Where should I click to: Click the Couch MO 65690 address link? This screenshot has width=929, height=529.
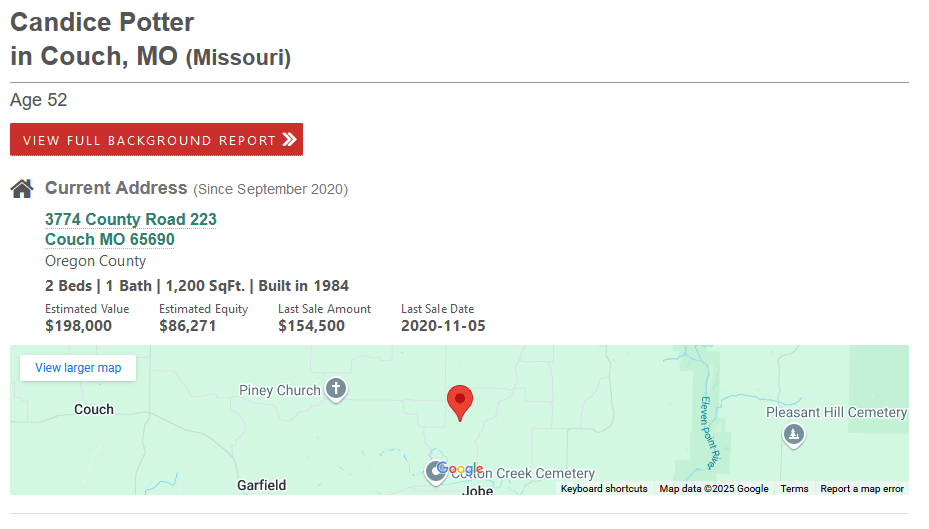point(110,239)
